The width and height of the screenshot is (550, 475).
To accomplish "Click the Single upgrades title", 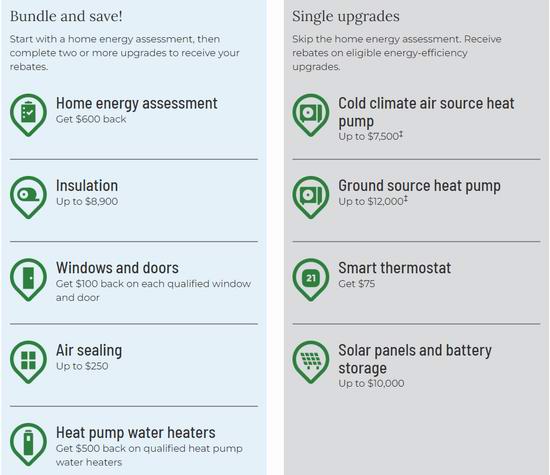I will coord(346,16).
